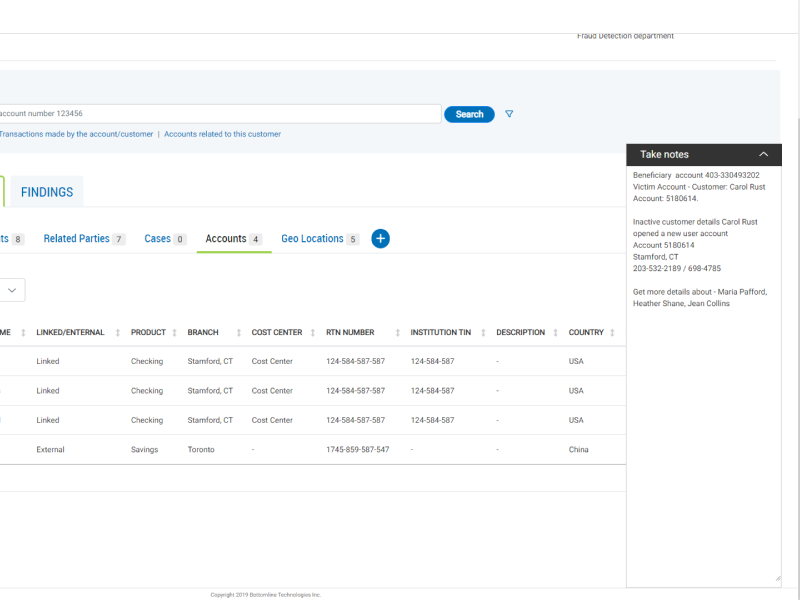Click the account number search field
The width and height of the screenshot is (800, 600).
click(x=220, y=114)
